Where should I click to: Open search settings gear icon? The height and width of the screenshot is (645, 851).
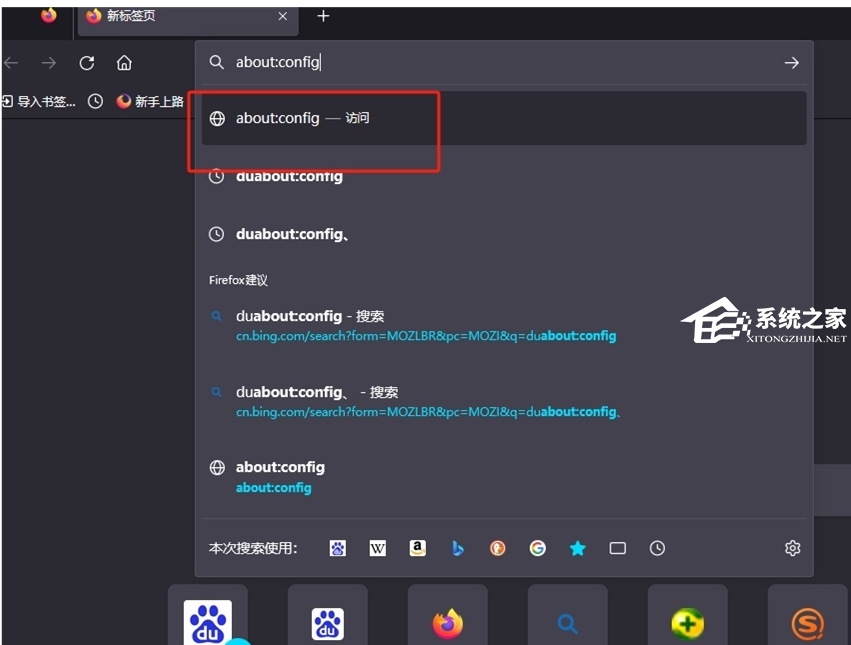792,548
